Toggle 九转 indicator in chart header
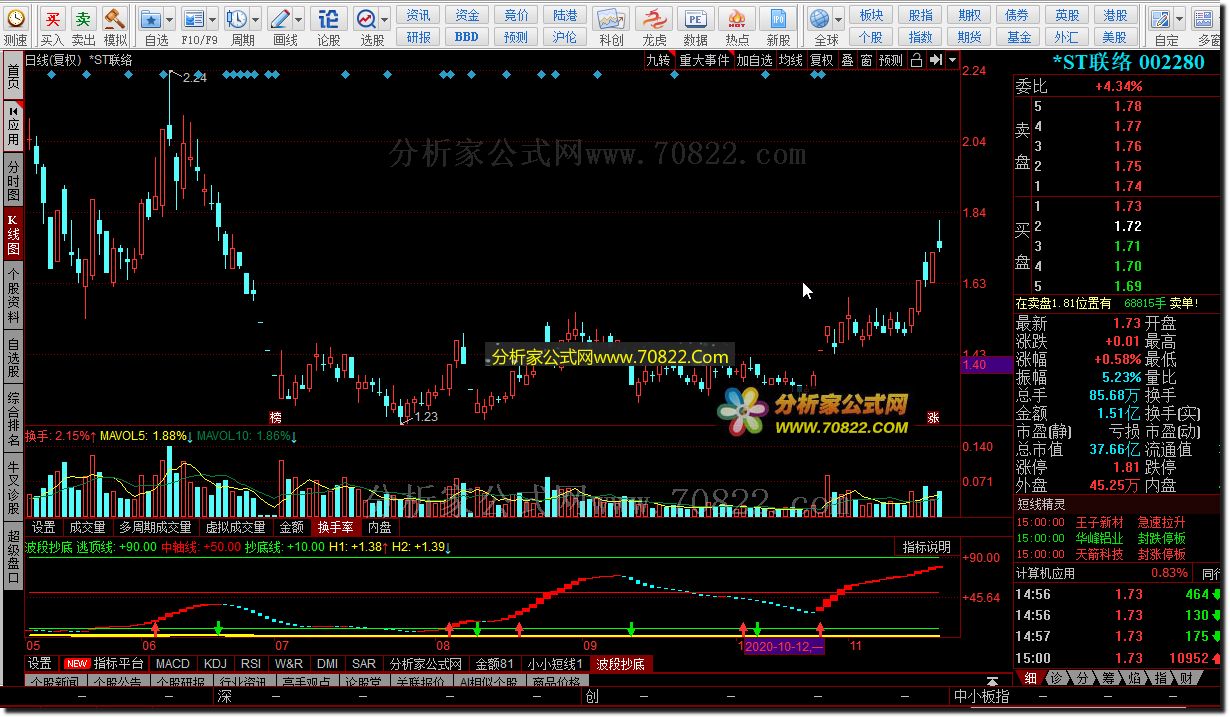The height and width of the screenshot is (717, 1230). [657, 60]
